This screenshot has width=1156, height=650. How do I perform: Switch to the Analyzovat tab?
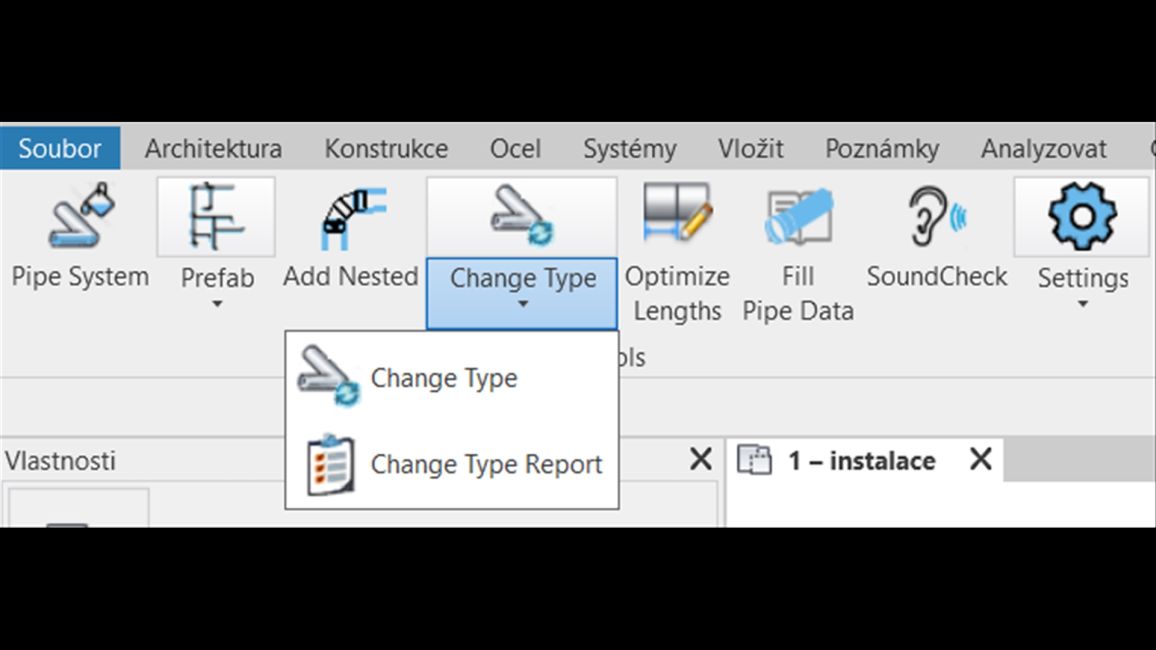1043,149
